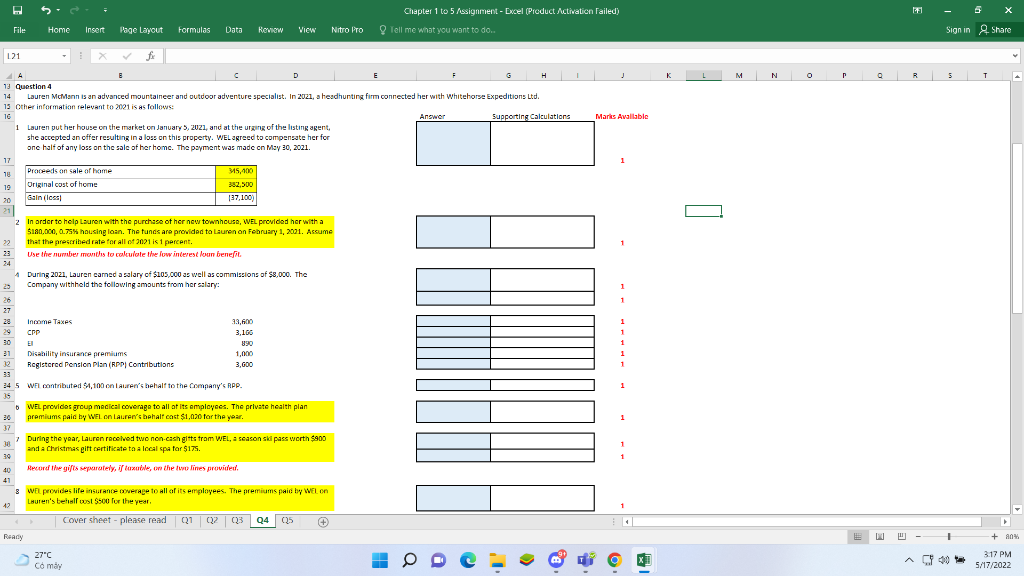Image resolution: width=1024 pixels, height=576 pixels.
Task: Switch to Page Layout view icon
Action: click(x=880, y=537)
